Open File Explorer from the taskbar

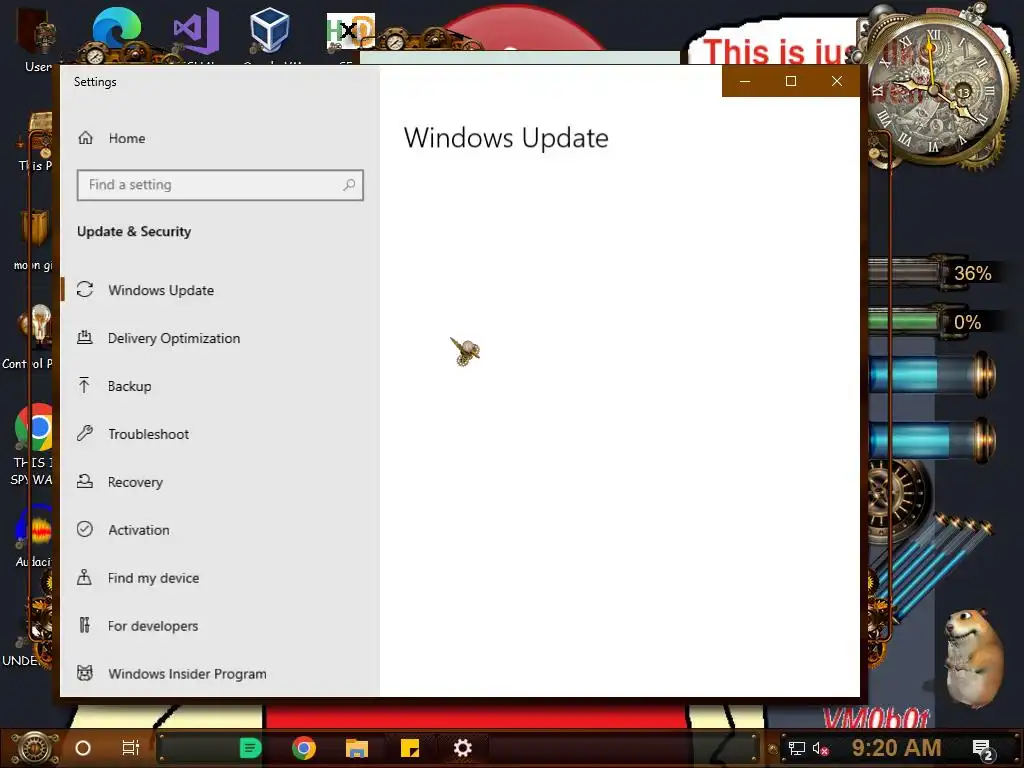[x=357, y=748]
